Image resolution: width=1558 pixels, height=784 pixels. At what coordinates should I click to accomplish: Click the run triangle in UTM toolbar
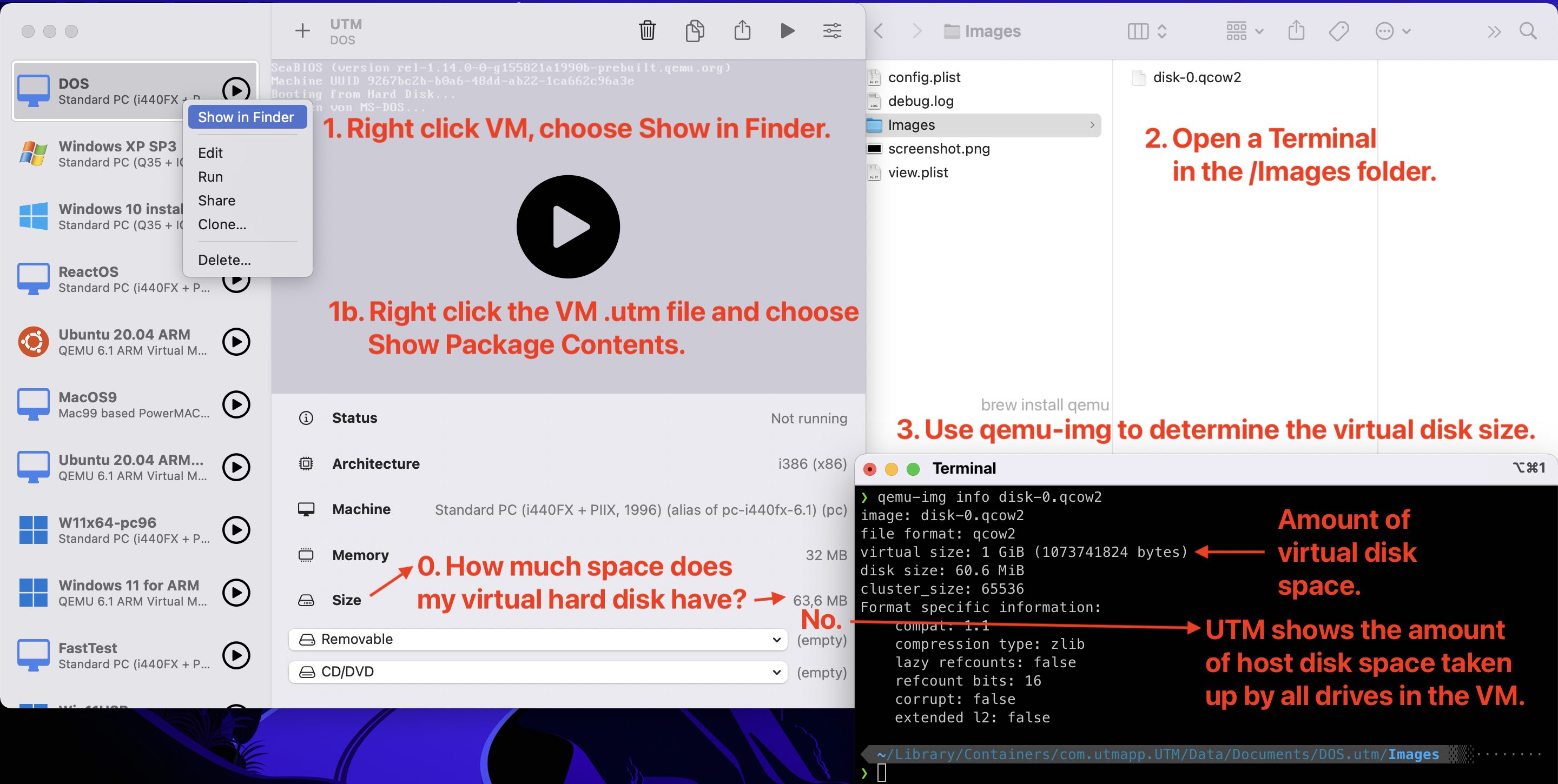[787, 31]
